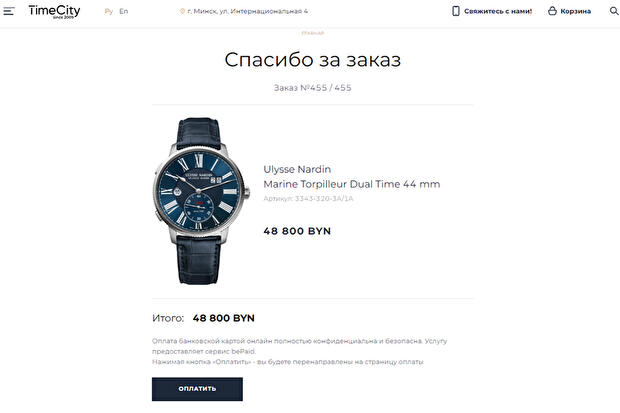This screenshot has height=413, width=620.
Task: Open the Свяжитесь с нами link
Action: [x=498, y=11]
